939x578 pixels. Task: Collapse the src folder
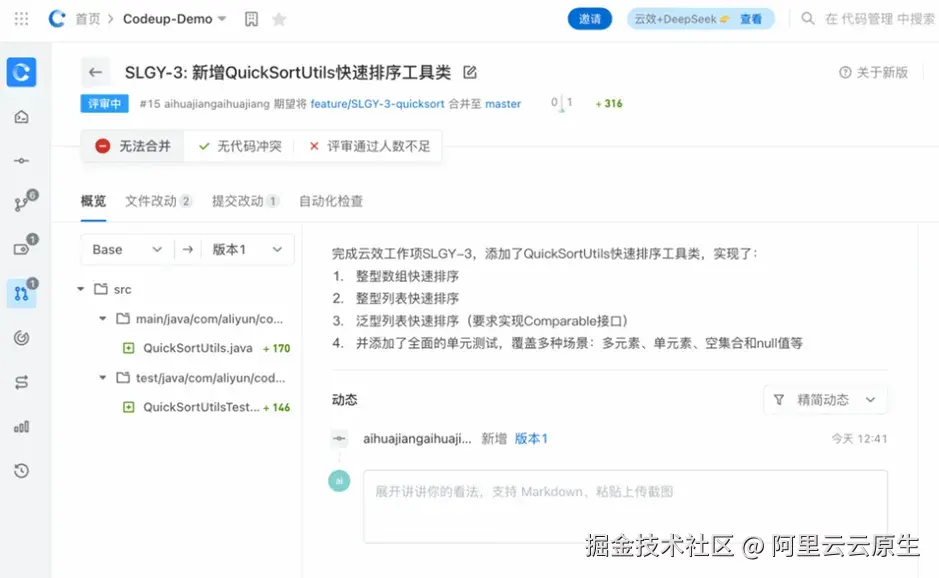[81, 289]
